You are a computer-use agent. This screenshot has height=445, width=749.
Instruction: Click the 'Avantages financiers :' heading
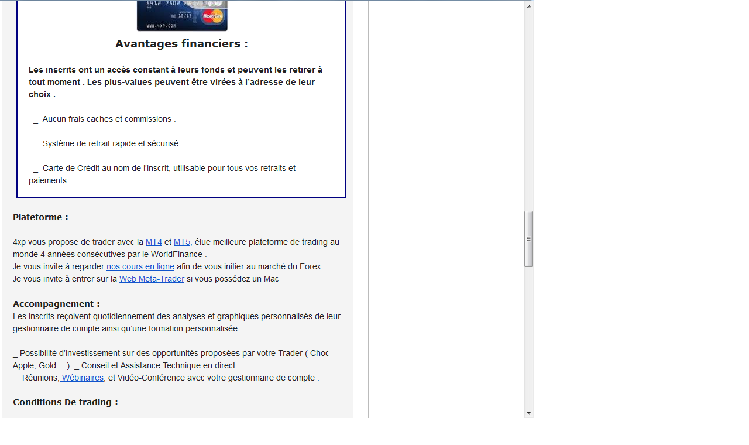pyautogui.click(x=182, y=43)
